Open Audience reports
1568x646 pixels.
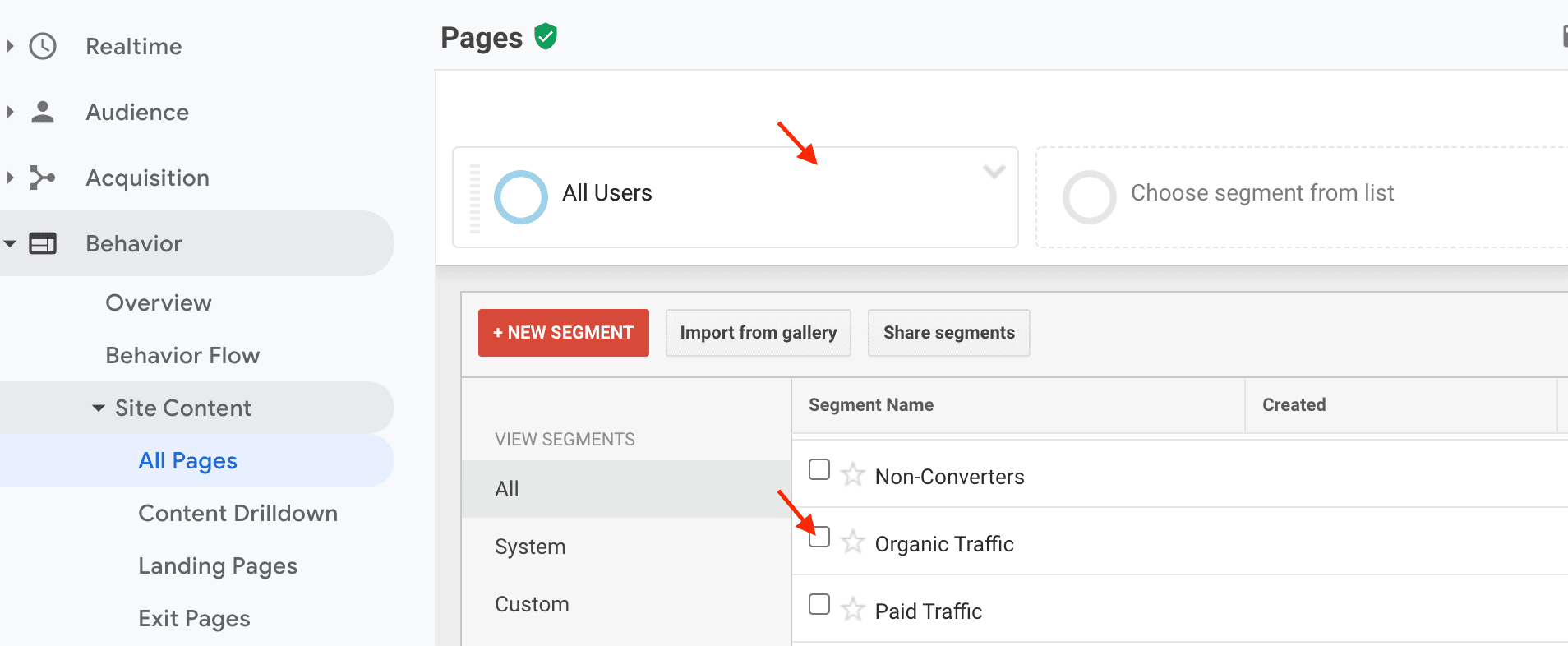[137, 112]
